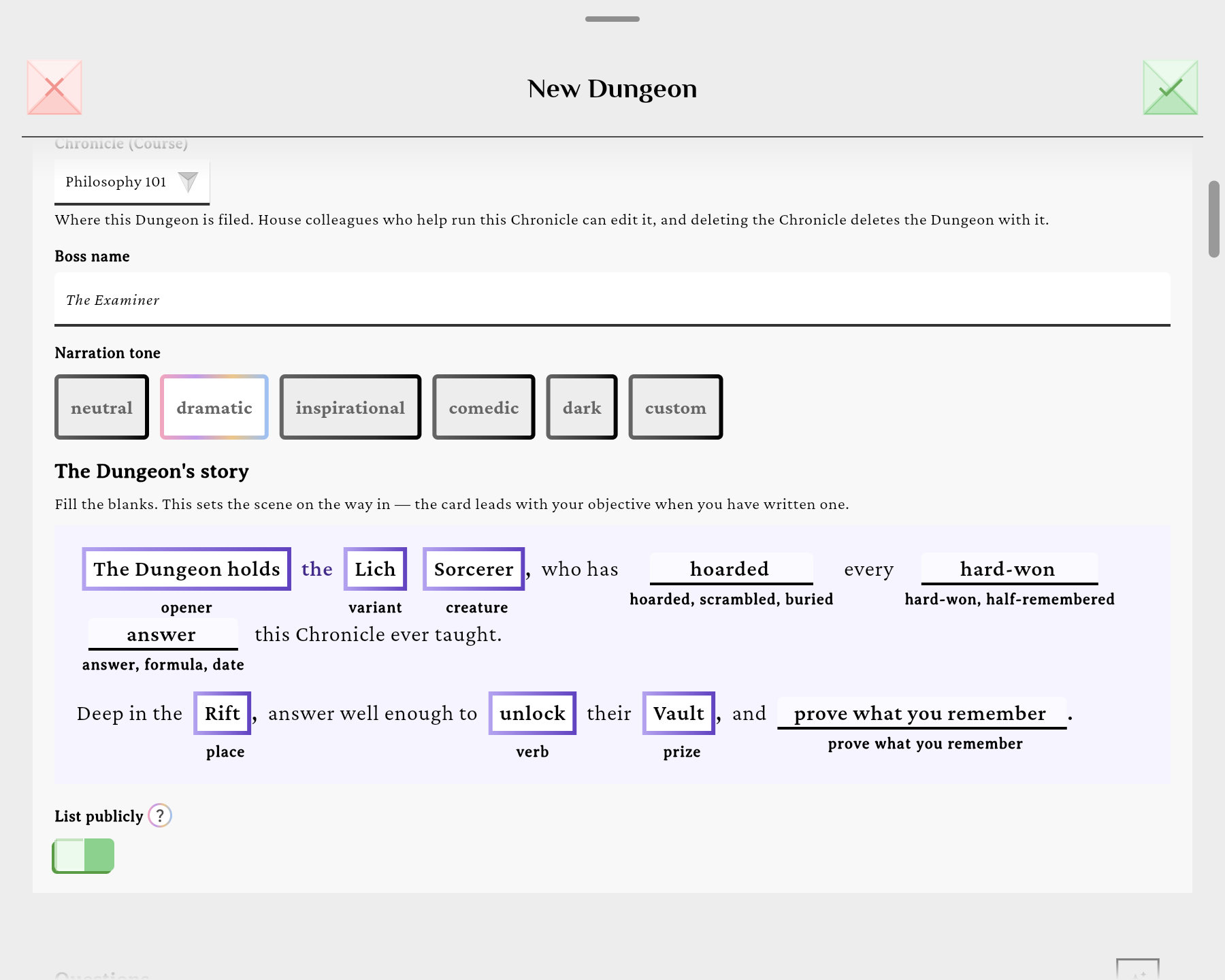
Task: Click the vertical scrollbar thumb
Action: pyautogui.click(x=1214, y=219)
